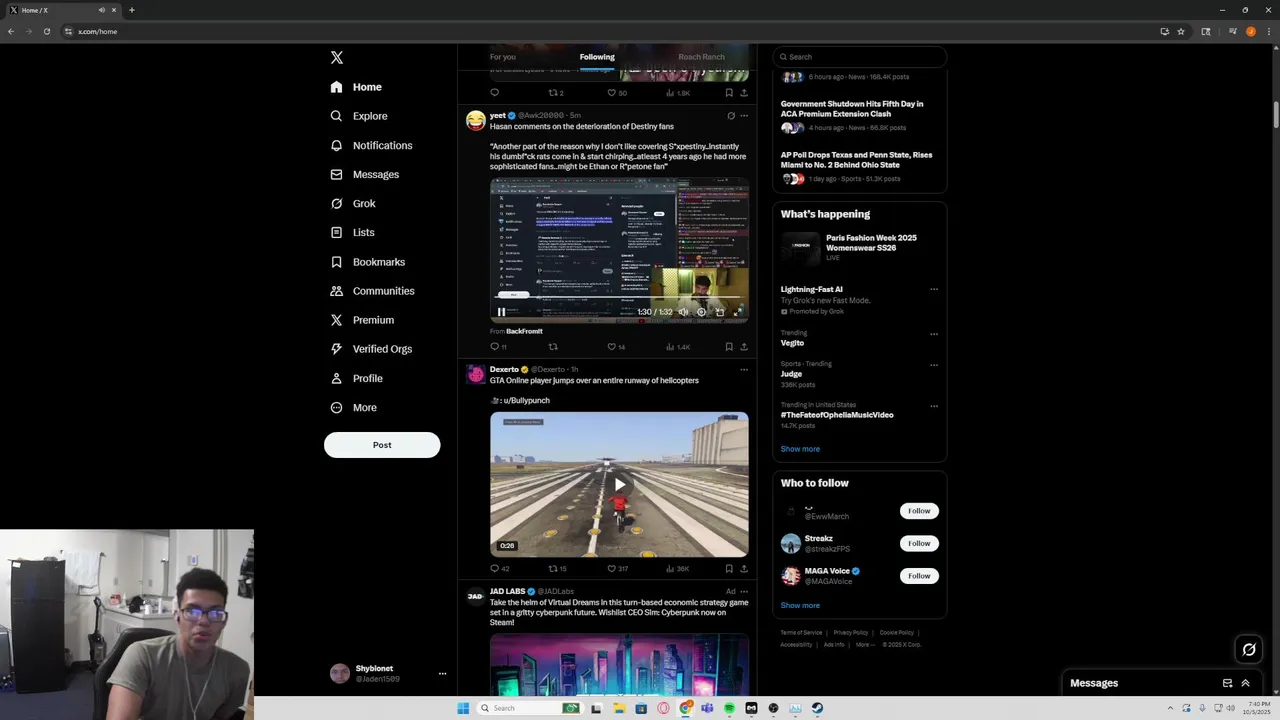Viewport: 1280px width, 720px height.
Task: Open account menu next to Shybionet
Action: [442, 674]
